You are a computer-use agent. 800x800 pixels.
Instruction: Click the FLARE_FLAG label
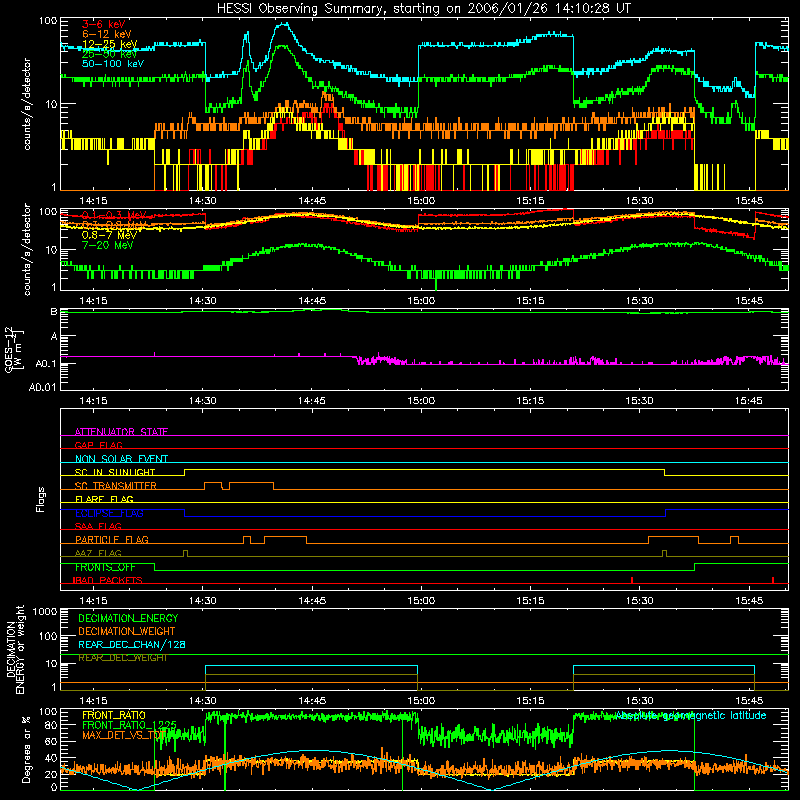point(104,499)
